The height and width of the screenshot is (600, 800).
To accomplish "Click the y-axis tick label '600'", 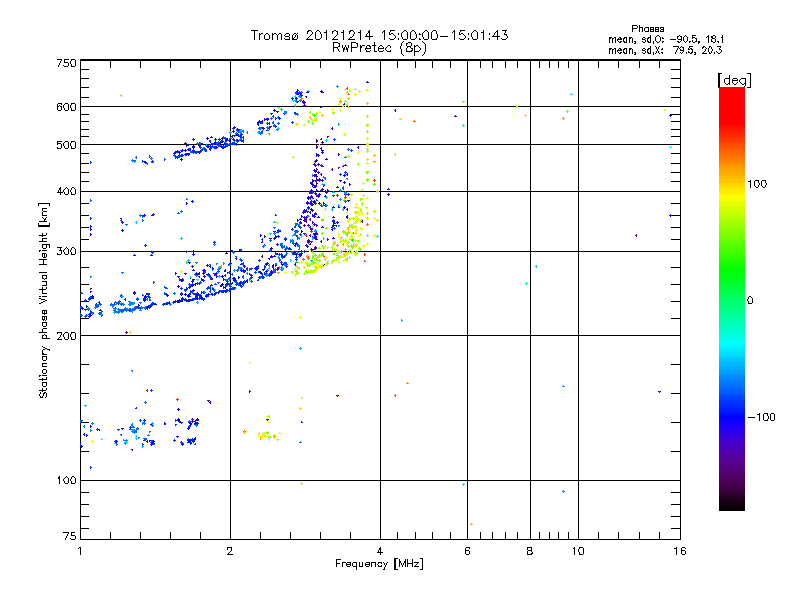I will (x=66, y=107).
